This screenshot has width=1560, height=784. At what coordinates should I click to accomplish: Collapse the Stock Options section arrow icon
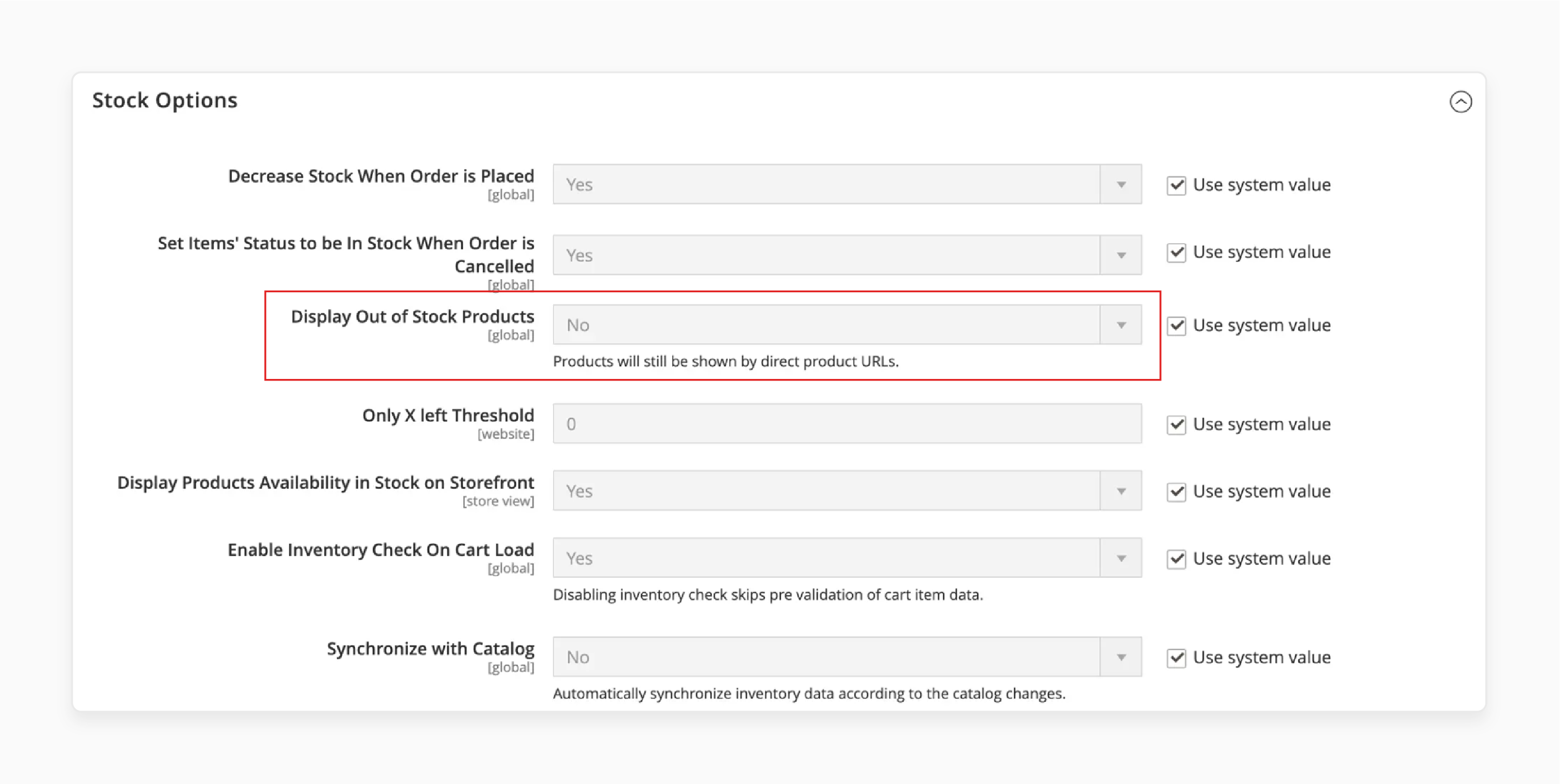(1460, 101)
